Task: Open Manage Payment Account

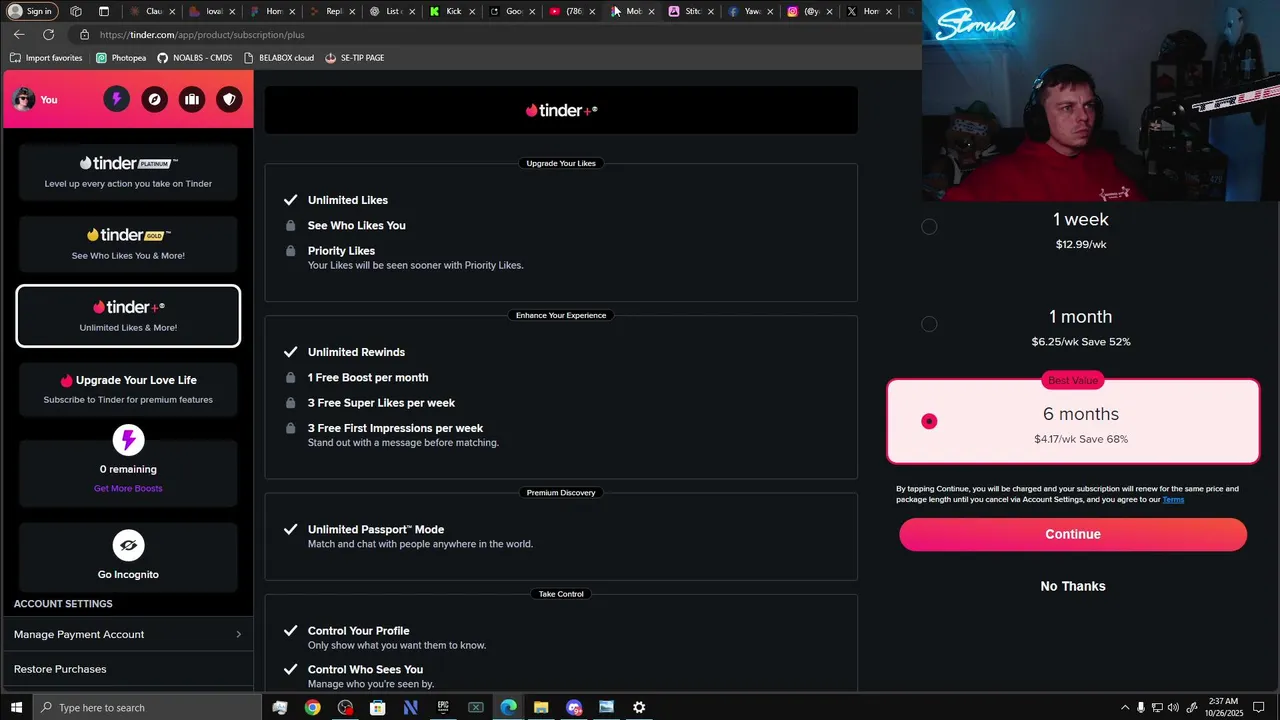Action: click(x=127, y=634)
